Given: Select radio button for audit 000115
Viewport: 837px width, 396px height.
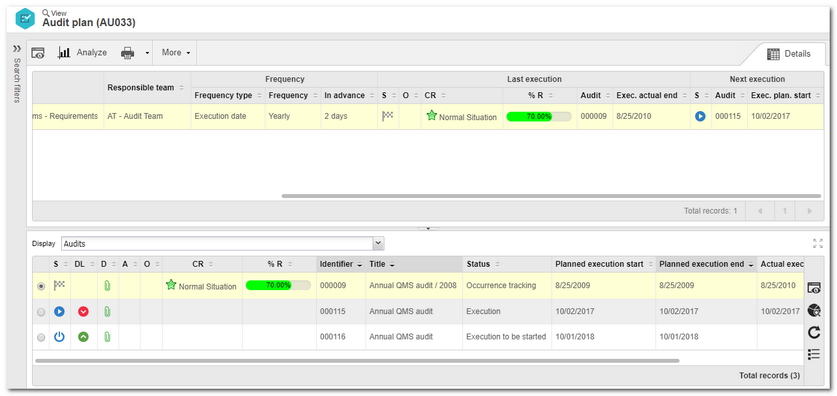Looking at the screenshot, I should click(41, 312).
